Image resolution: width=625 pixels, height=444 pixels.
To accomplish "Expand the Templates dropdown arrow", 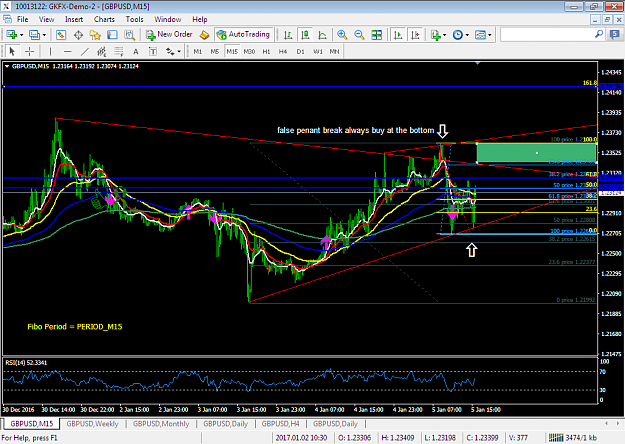I will (490, 35).
